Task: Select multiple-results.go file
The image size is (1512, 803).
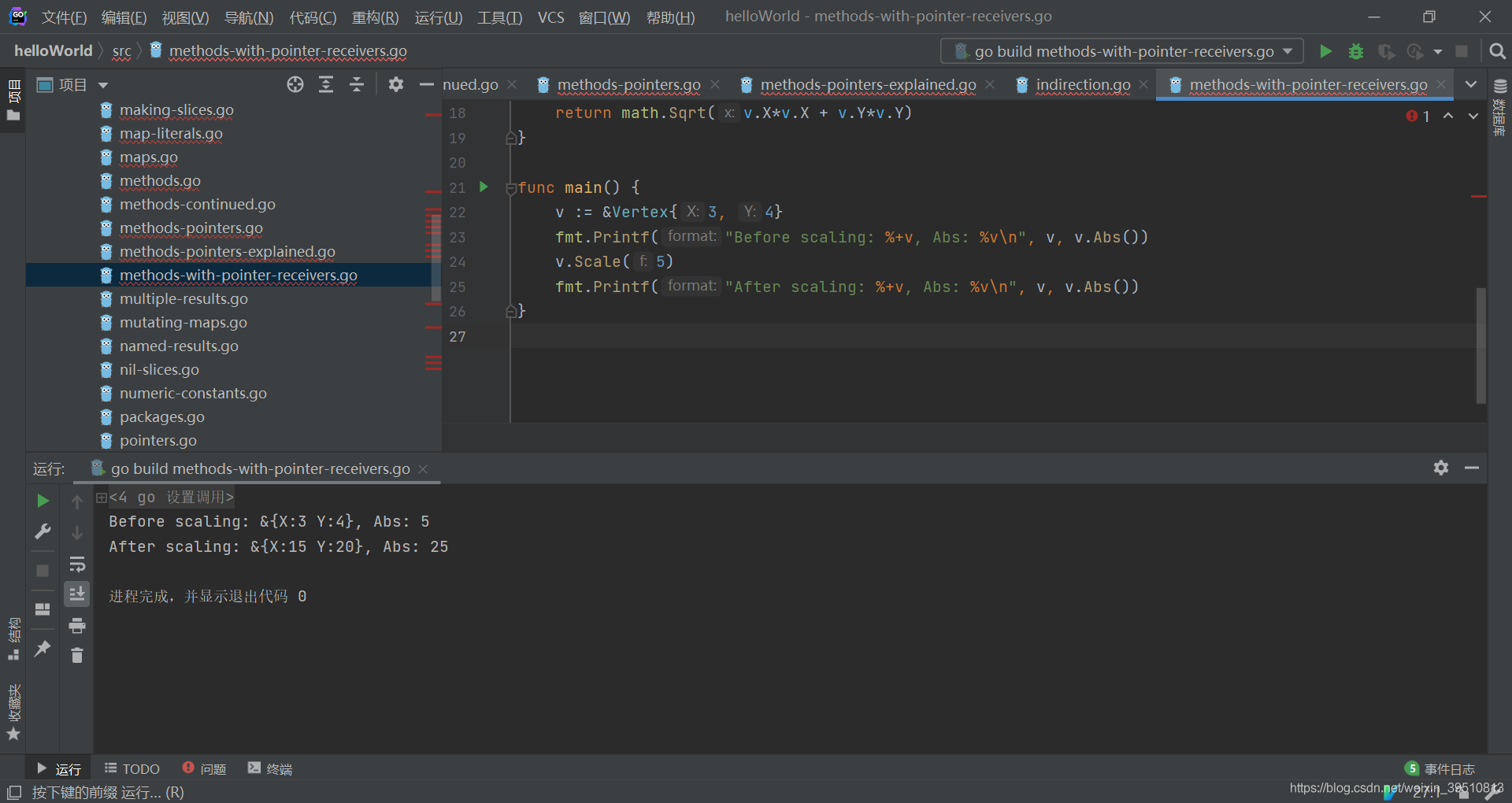Action: click(183, 299)
